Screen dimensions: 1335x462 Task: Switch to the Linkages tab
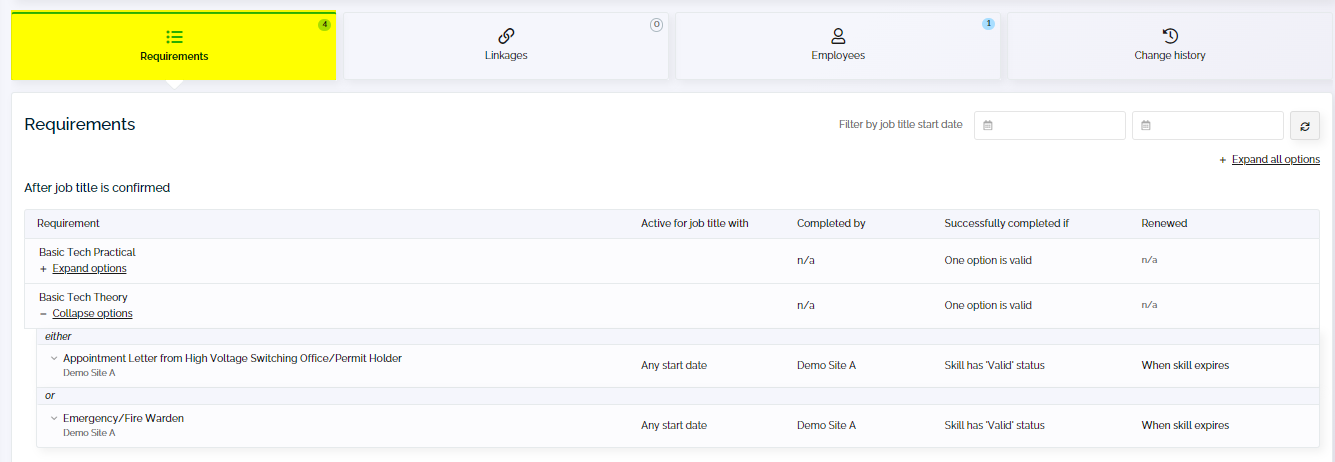point(506,46)
